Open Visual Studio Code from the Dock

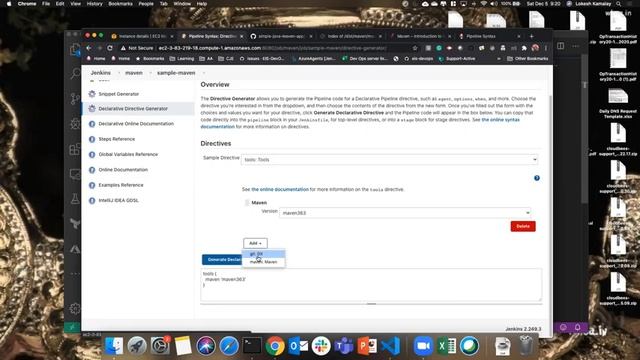391,346
